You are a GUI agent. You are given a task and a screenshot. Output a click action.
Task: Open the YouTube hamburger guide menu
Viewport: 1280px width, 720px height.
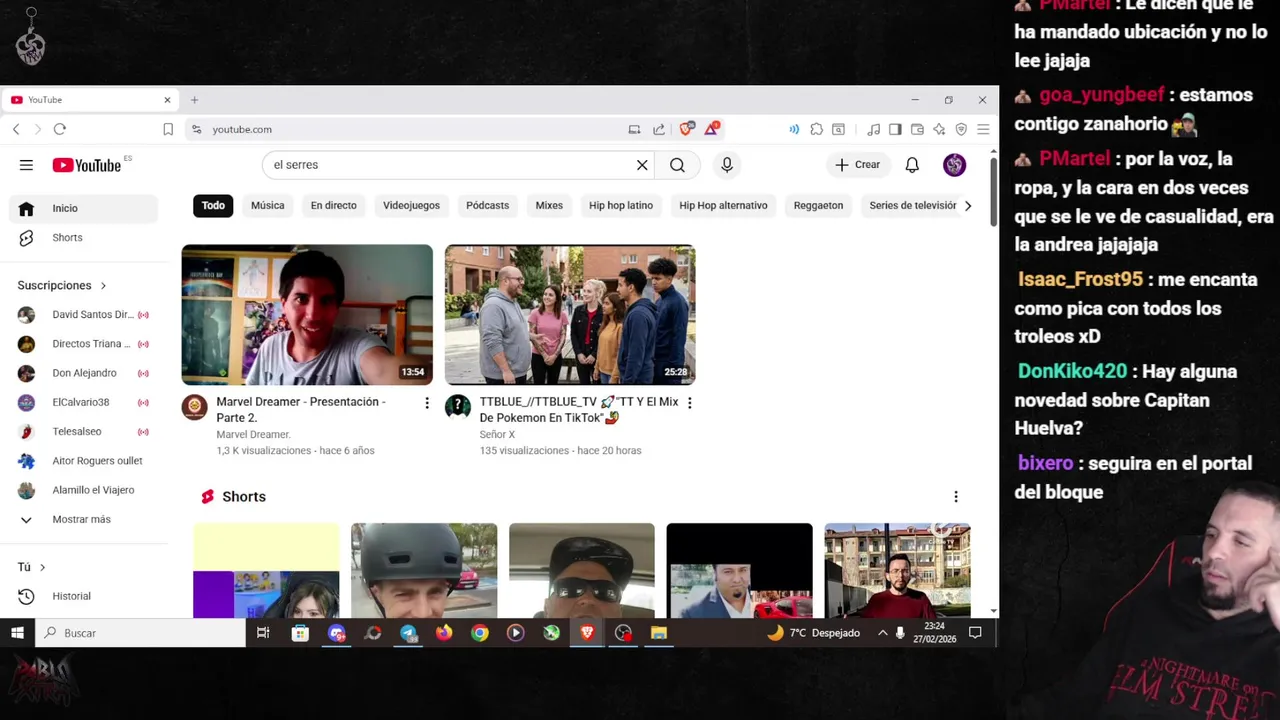click(x=26, y=165)
